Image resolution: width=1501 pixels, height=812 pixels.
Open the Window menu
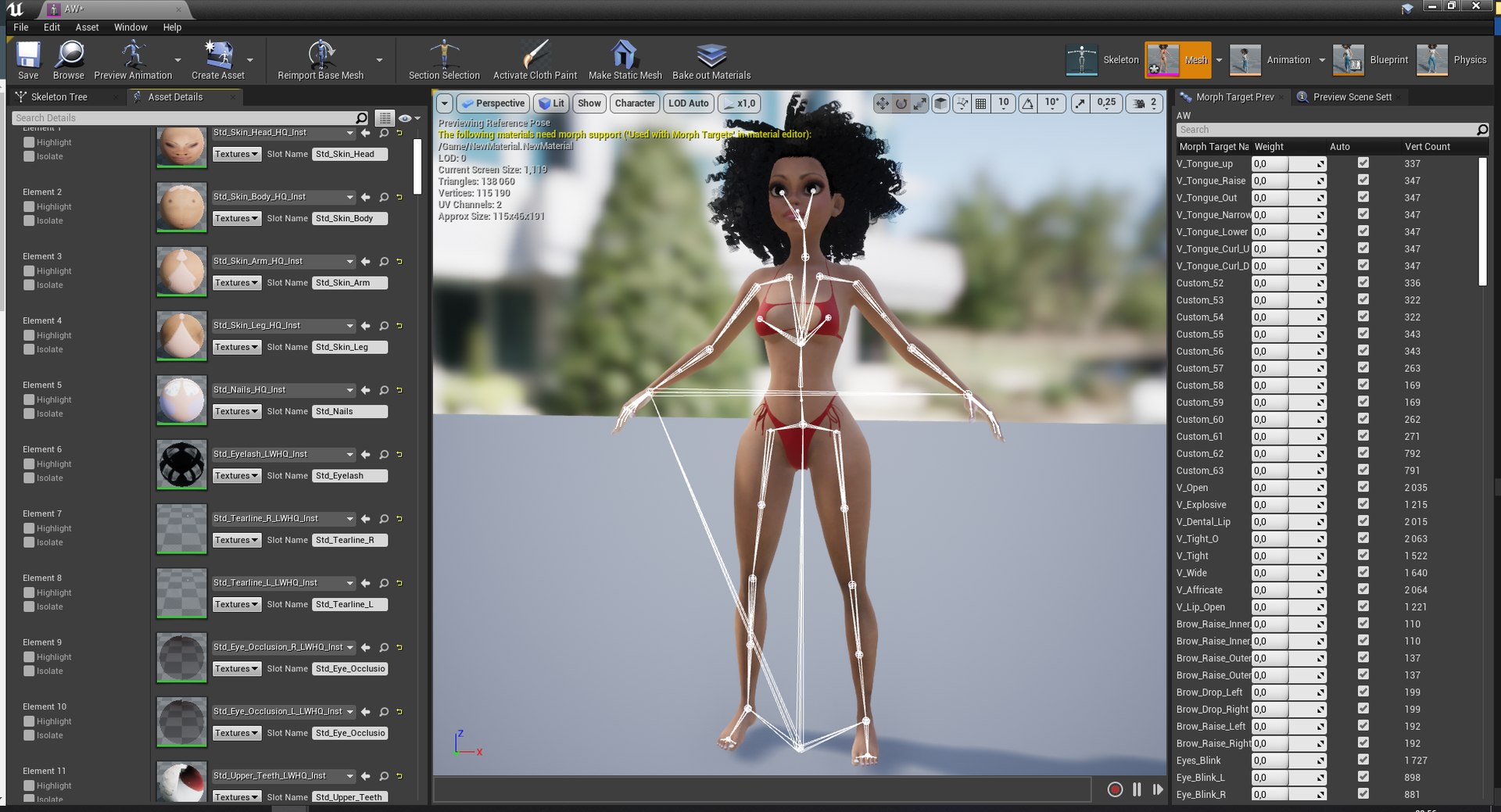click(131, 27)
